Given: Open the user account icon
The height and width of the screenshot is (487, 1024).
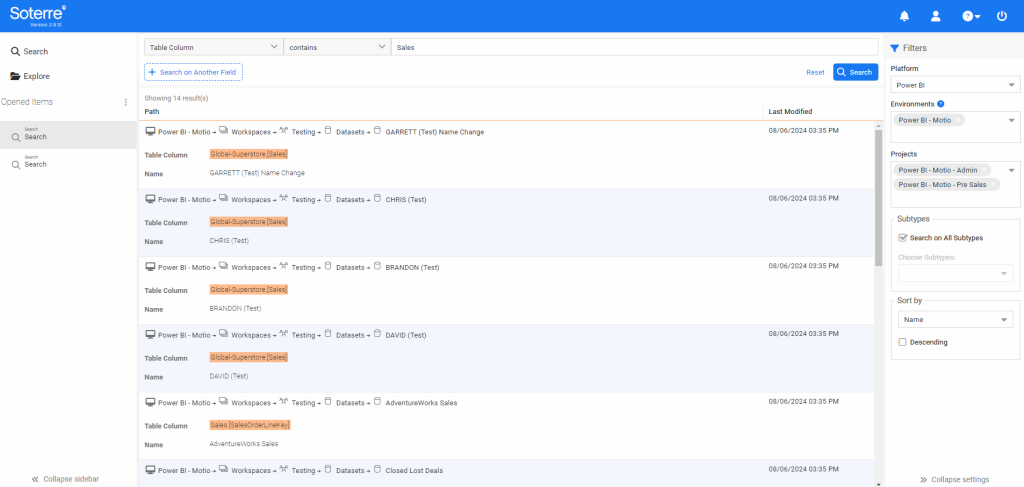Looking at the screenshot, I should [936, 16].
